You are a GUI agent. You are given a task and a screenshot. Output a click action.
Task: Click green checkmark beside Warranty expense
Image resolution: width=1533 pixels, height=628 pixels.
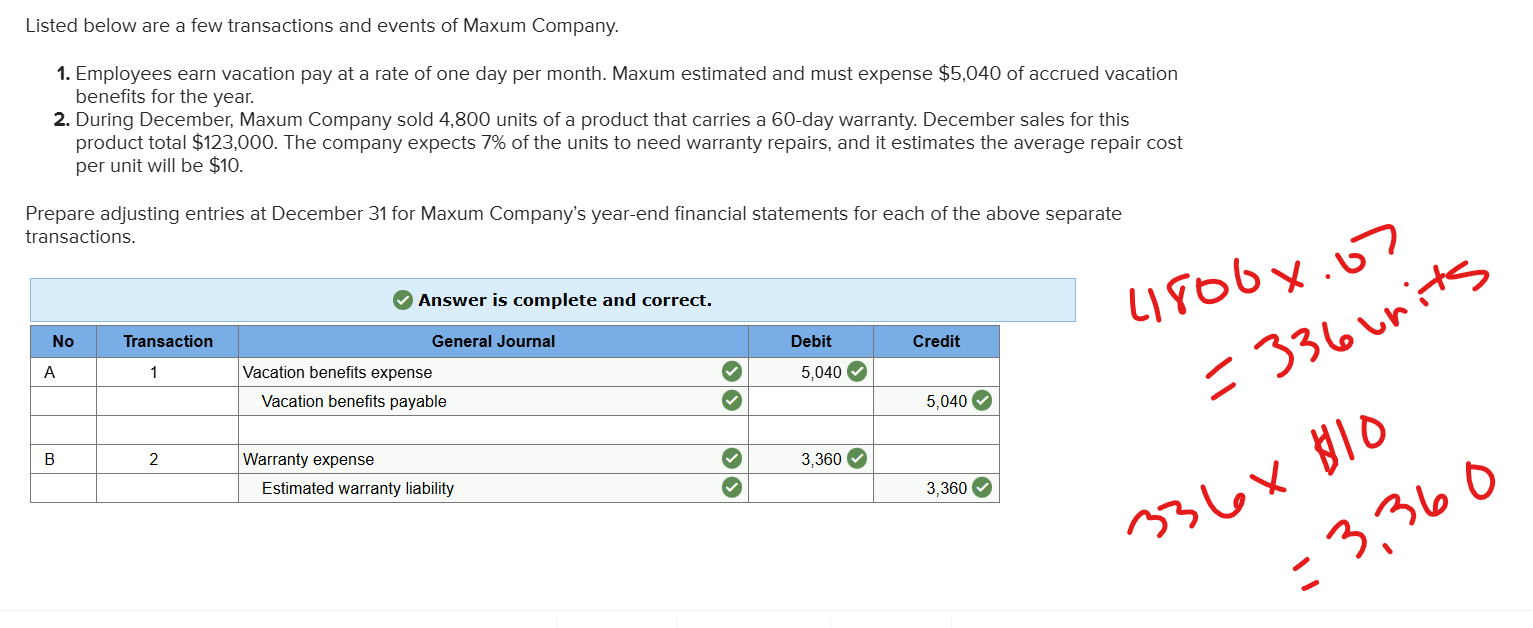point(732,459)
